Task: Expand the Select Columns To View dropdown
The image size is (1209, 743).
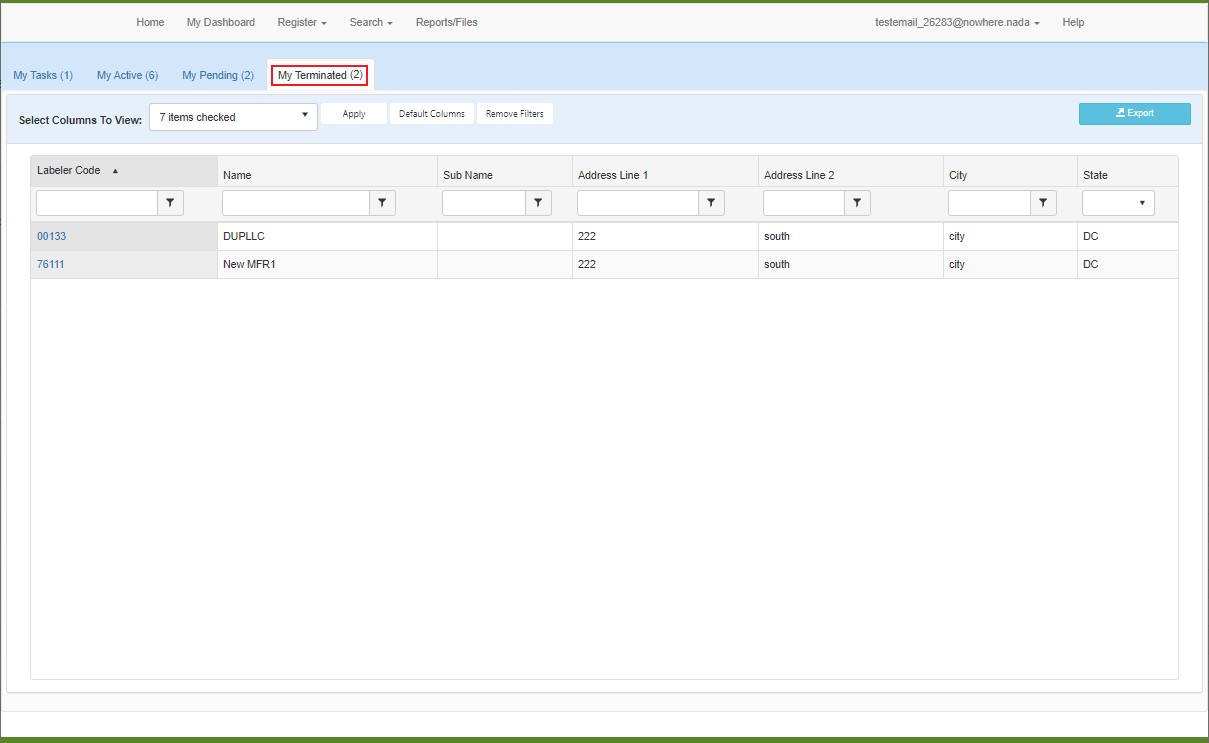Action: pyautogui.click(x=233, y=117)
